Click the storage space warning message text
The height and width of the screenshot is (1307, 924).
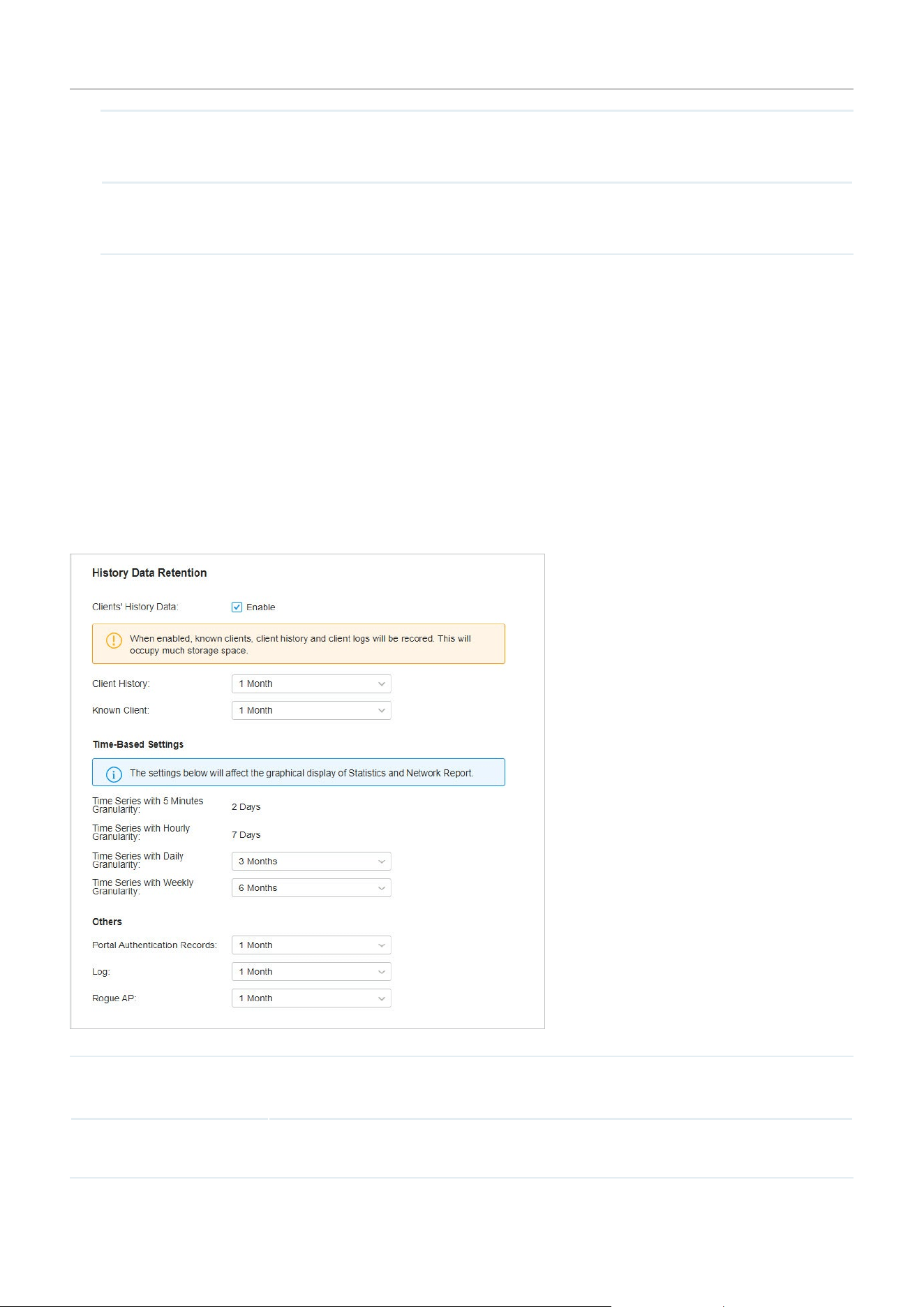pos(300,644)
